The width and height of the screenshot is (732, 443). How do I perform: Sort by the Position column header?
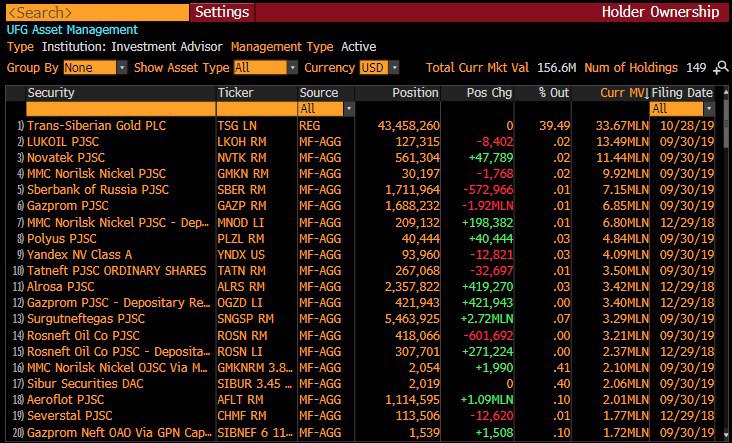pos(415,93)
